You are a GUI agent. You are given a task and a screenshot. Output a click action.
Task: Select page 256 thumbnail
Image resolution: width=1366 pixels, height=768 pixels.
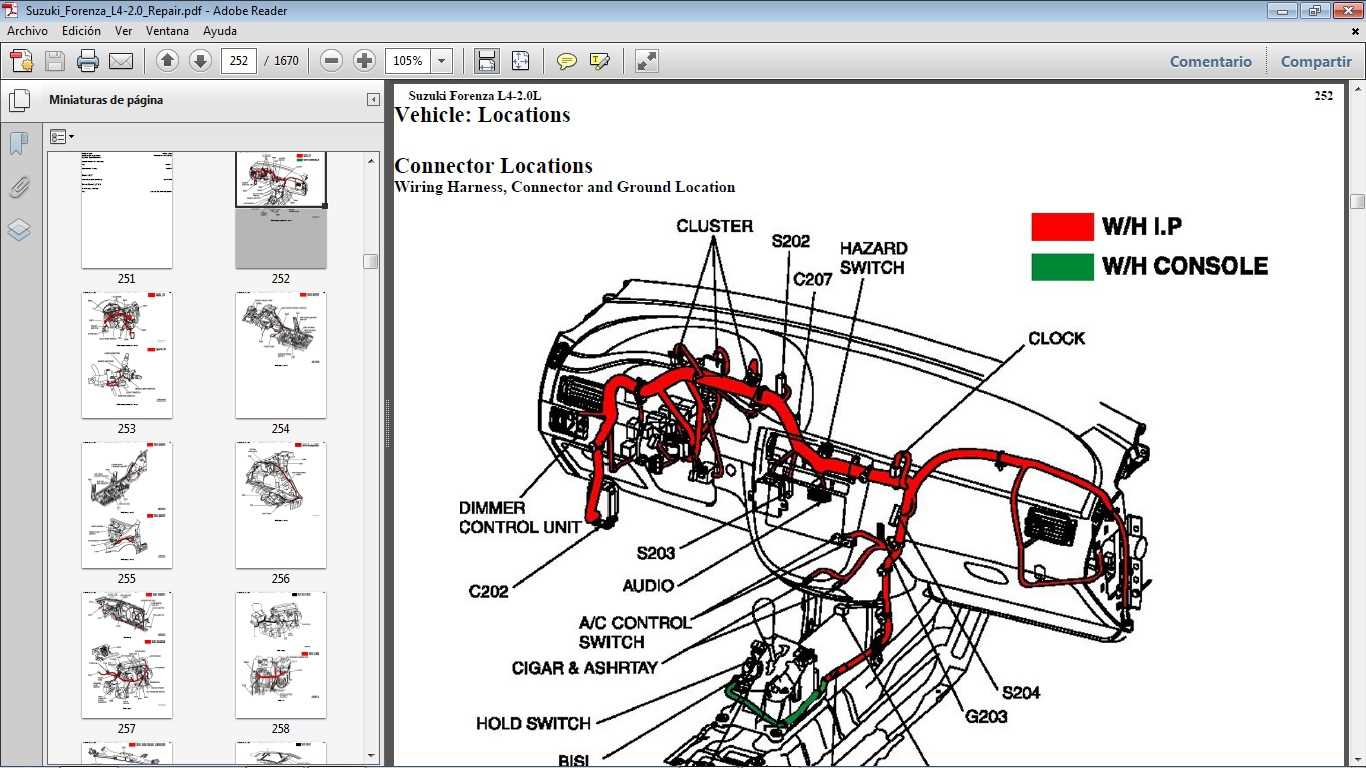pyautogui.click(x=281, y=505)
